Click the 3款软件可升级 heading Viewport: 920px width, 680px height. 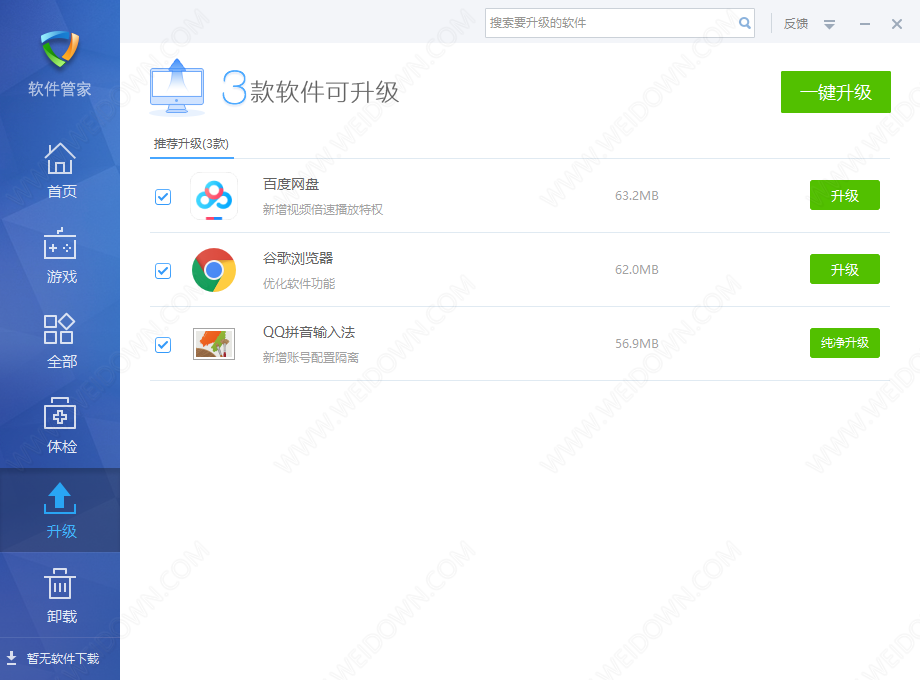[310, 89]
